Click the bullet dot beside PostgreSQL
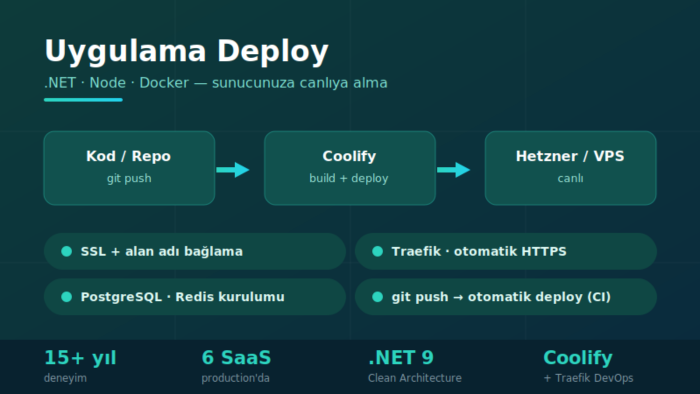 [67, 297]
